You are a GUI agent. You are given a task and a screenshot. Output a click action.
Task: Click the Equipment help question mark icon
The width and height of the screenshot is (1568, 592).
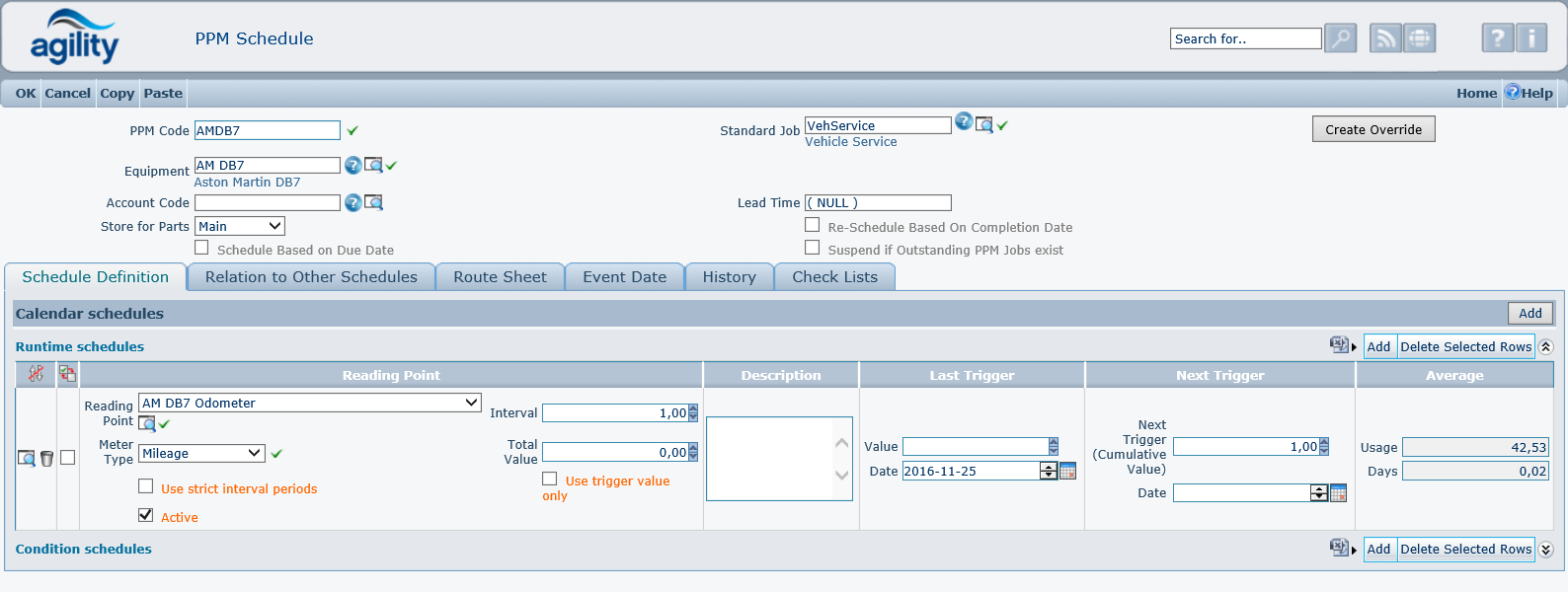click(353, 165)
